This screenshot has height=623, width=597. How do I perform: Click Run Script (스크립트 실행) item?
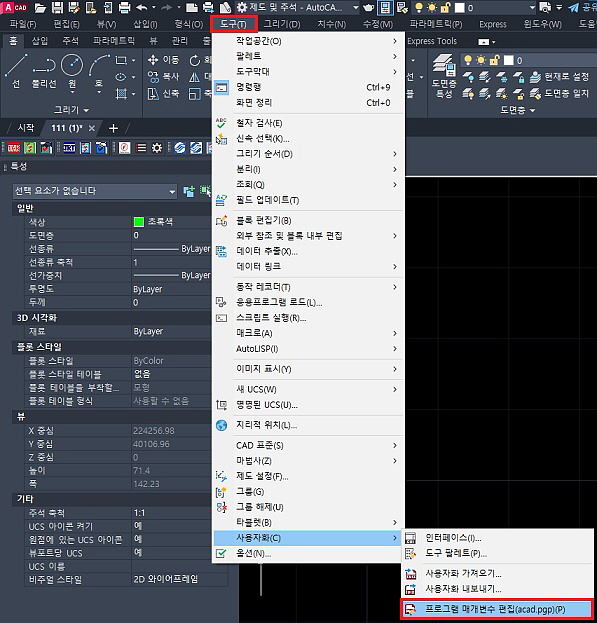tap(308, 318)
